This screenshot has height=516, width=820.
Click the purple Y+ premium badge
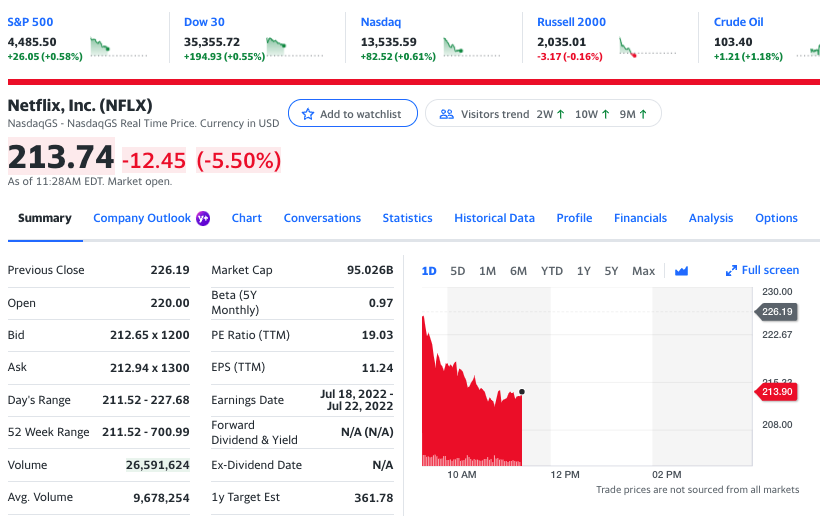click(x=203, y=219)
